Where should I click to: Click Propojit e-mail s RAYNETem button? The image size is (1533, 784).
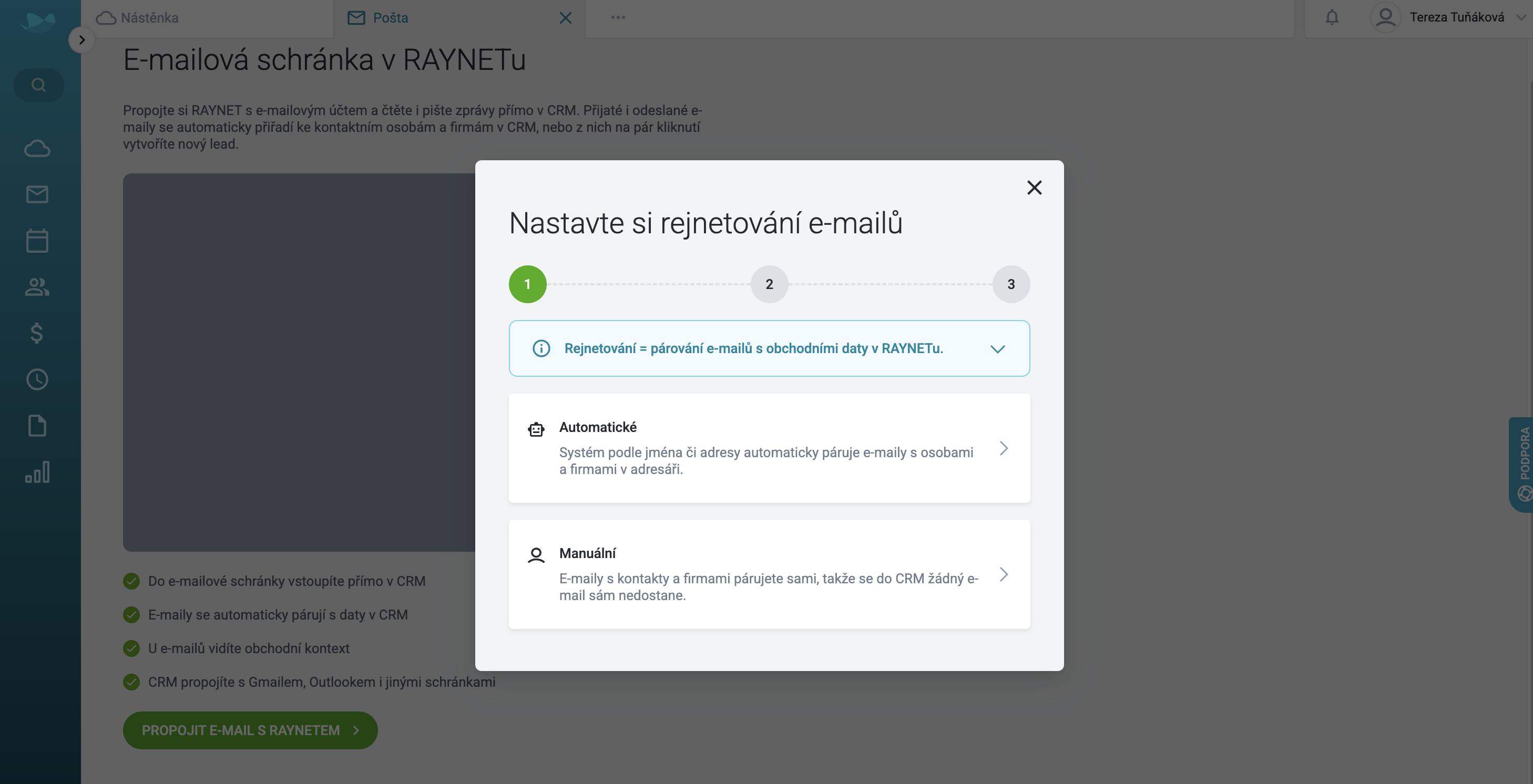tap(250, 730)
